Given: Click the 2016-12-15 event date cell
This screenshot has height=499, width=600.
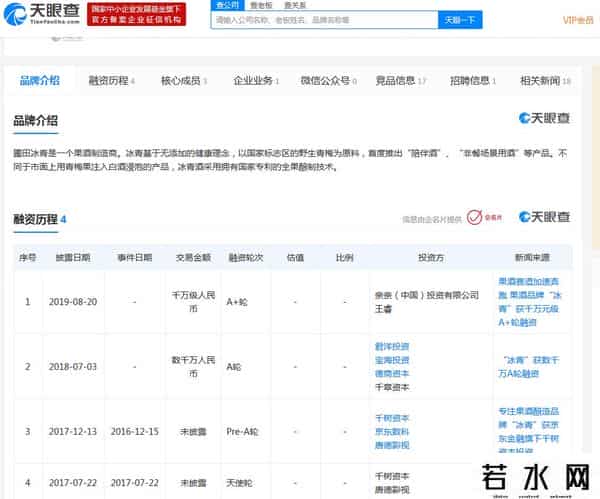Looking at the screenshot, I should [x=135, y=432].
